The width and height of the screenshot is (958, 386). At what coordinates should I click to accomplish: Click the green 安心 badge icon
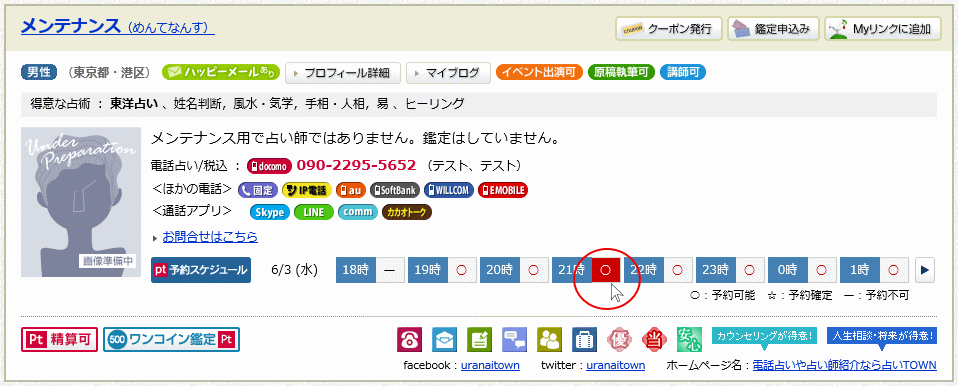click(x=689, y=340)
